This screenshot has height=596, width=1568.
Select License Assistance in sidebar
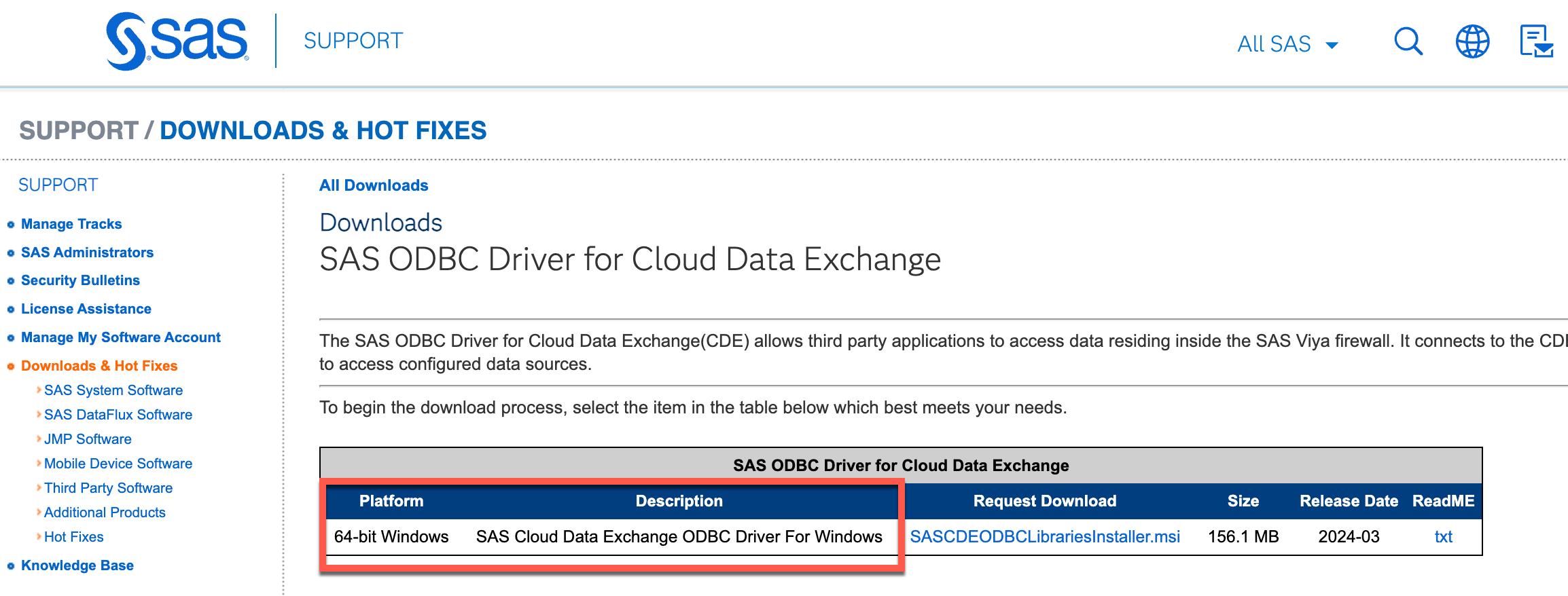[86, 309]
